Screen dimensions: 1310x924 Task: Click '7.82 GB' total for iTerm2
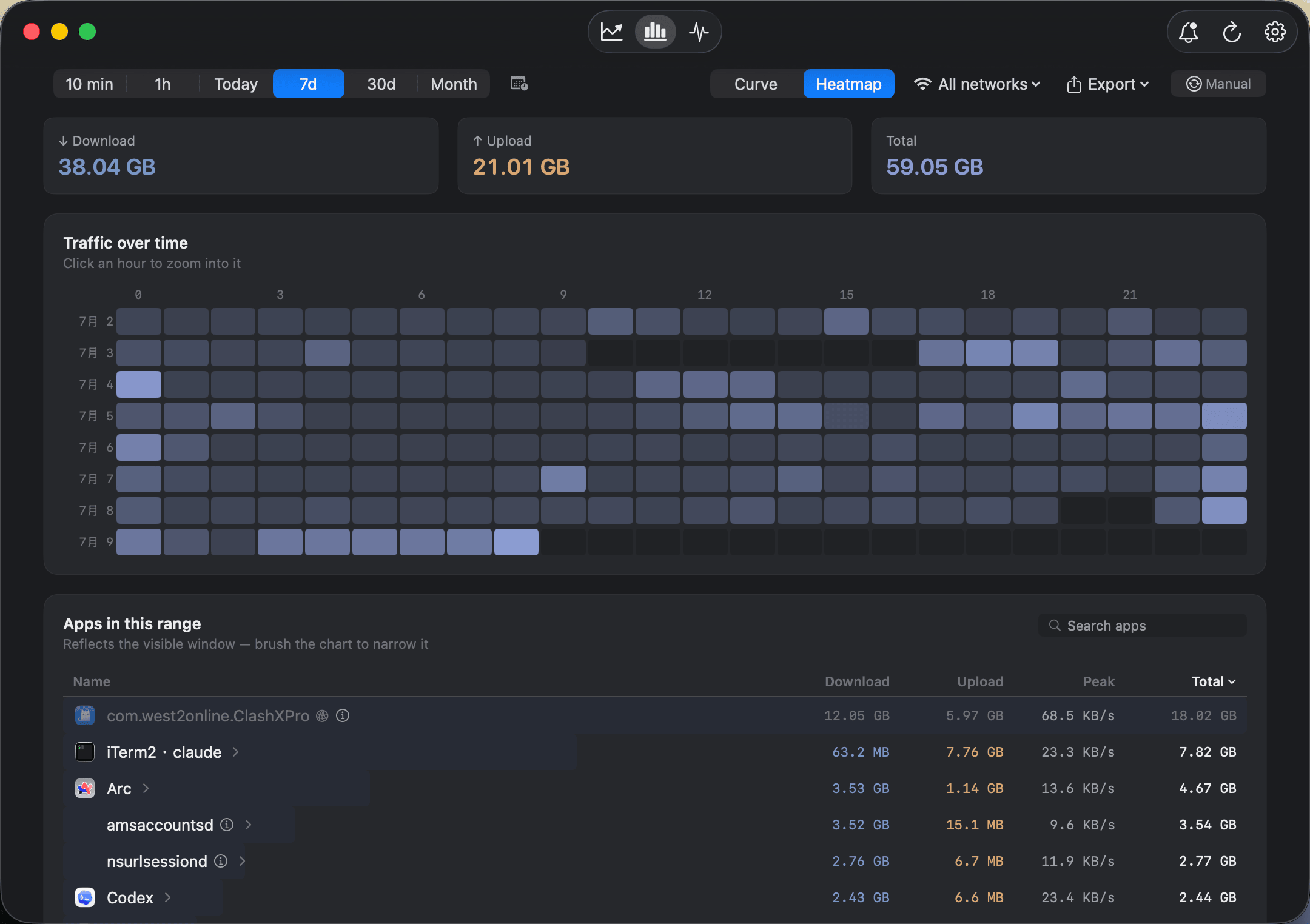pos(1208,752)
